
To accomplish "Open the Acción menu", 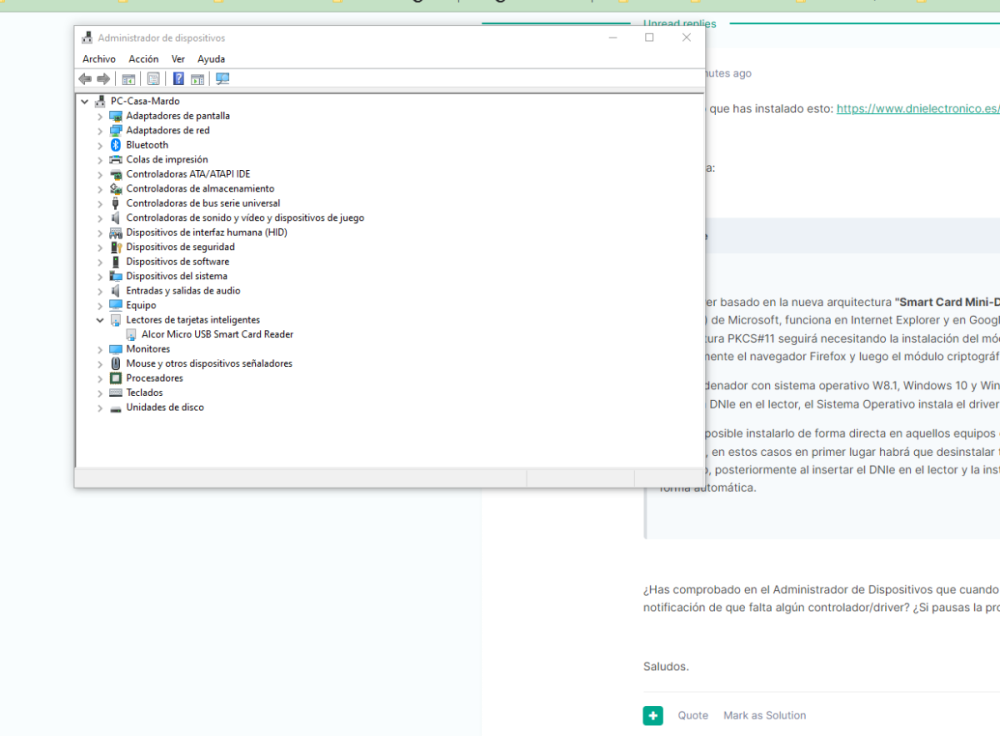I will point(143,59).
